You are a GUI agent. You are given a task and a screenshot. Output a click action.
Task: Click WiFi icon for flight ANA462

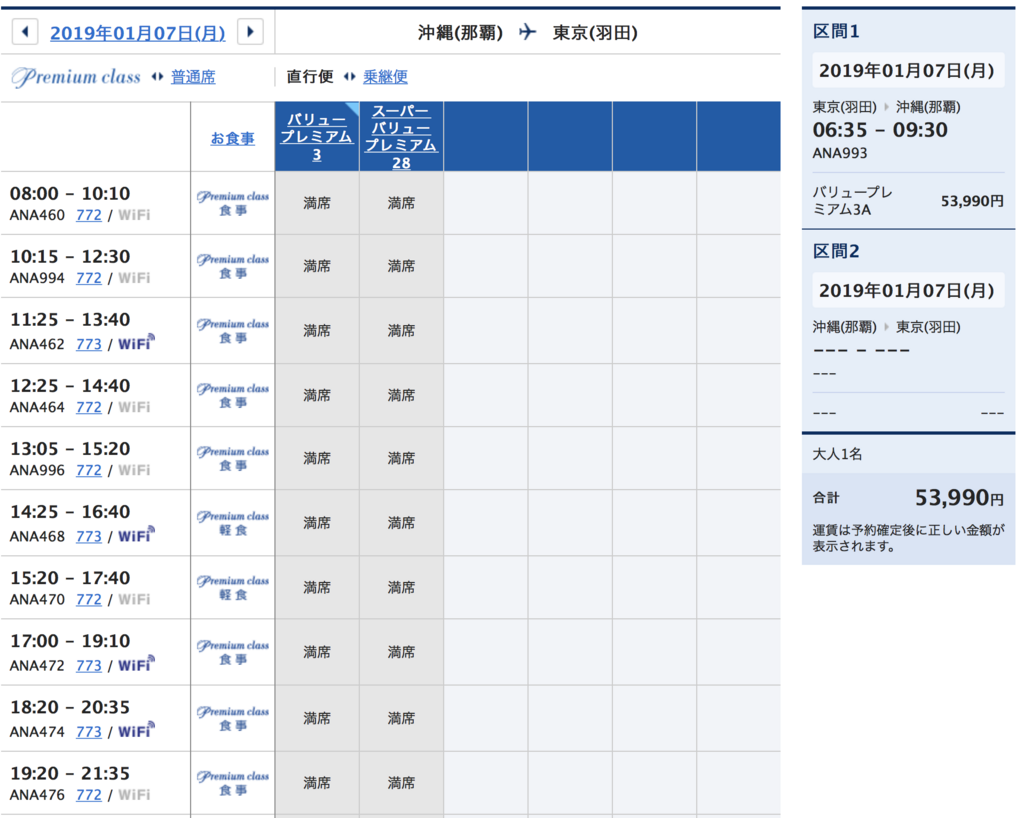pos(136,343)
